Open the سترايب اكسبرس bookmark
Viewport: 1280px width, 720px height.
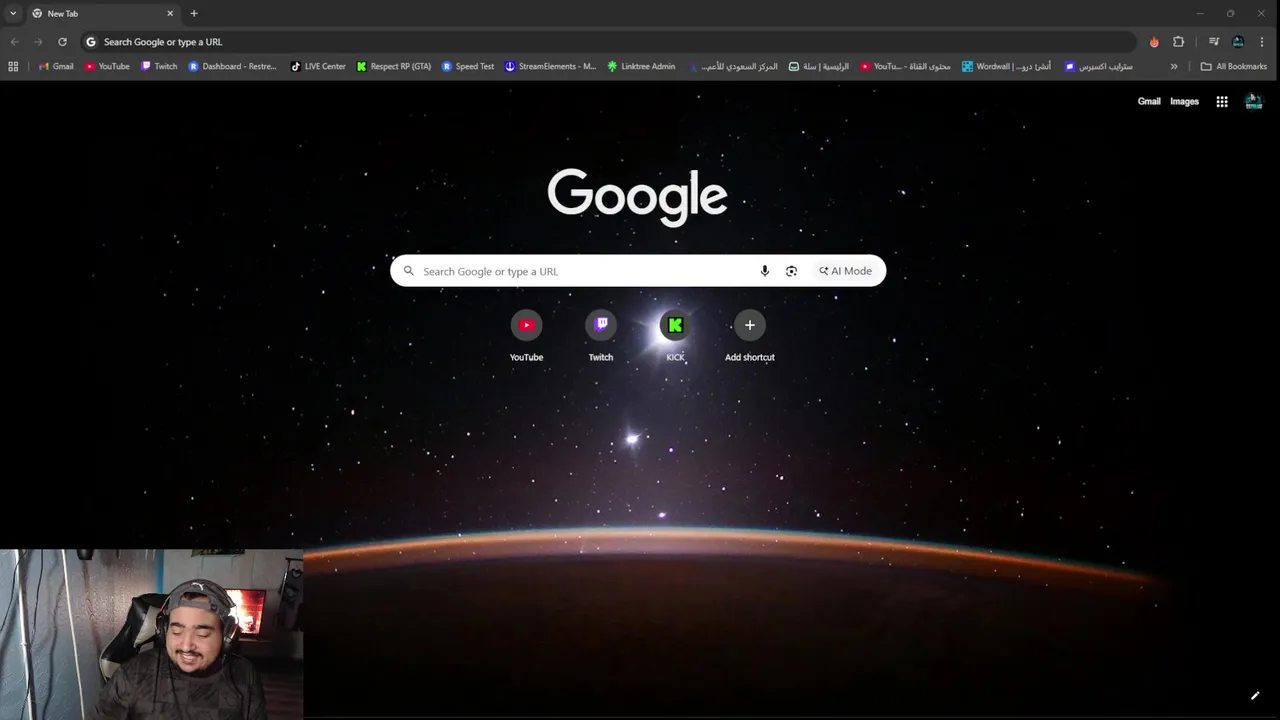pos(1099,66)
